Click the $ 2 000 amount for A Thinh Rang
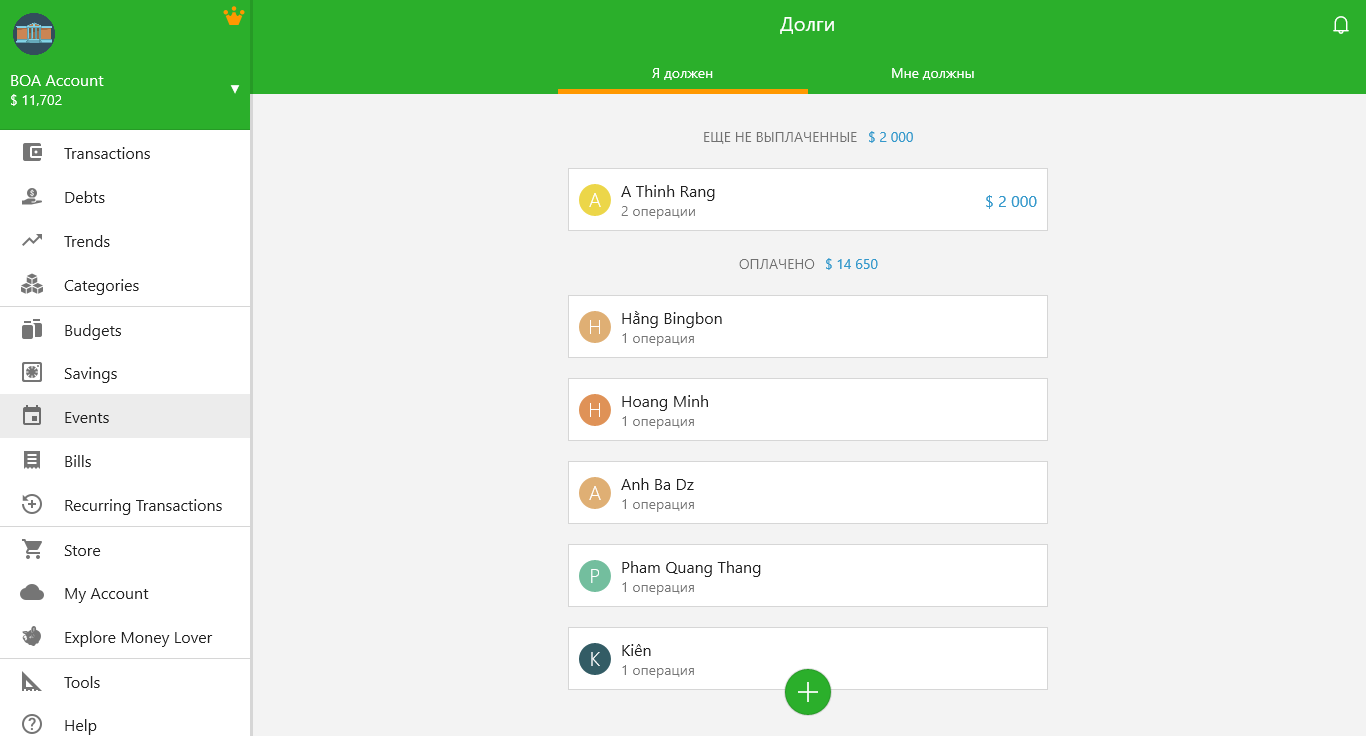This screenshot has height=736, width=1366. tap(1011, 201)
